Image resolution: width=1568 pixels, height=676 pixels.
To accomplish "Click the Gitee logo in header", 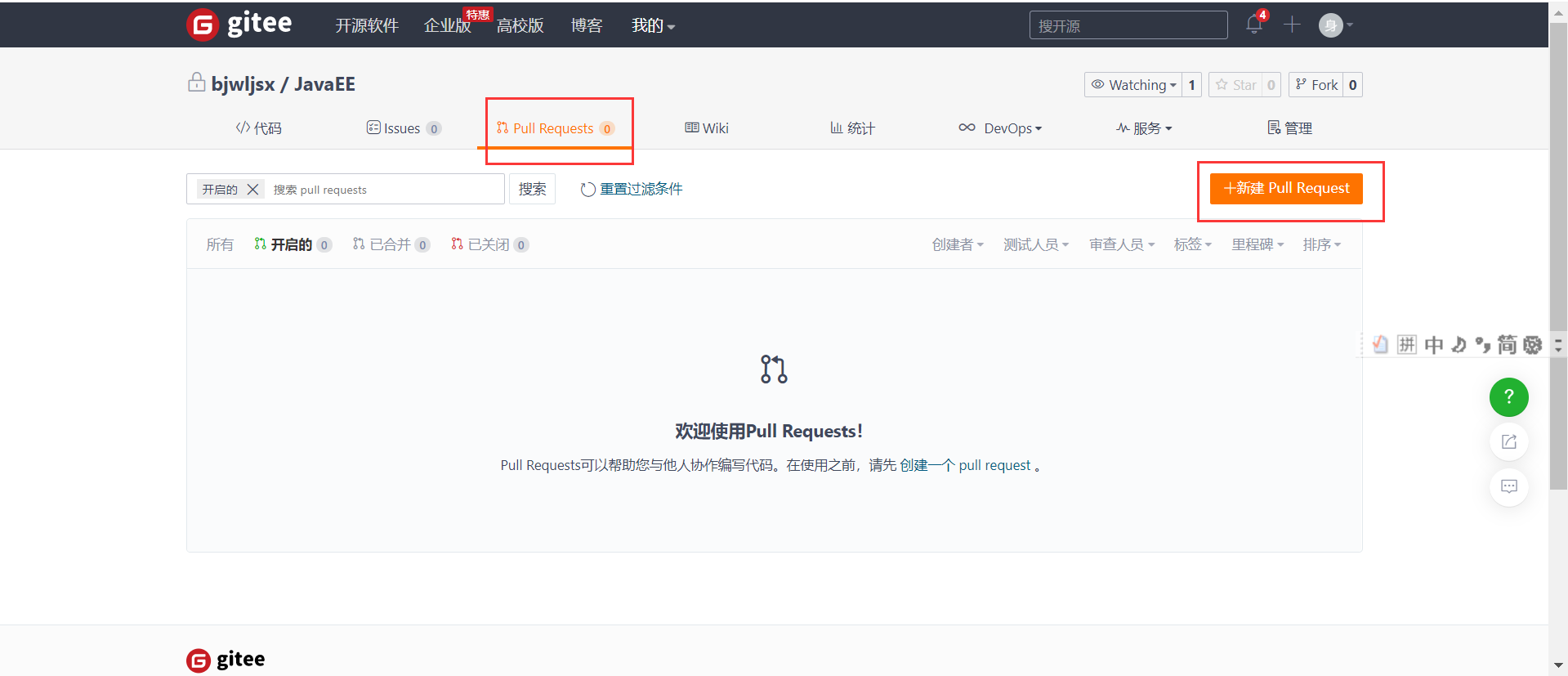I will [239, 25].
